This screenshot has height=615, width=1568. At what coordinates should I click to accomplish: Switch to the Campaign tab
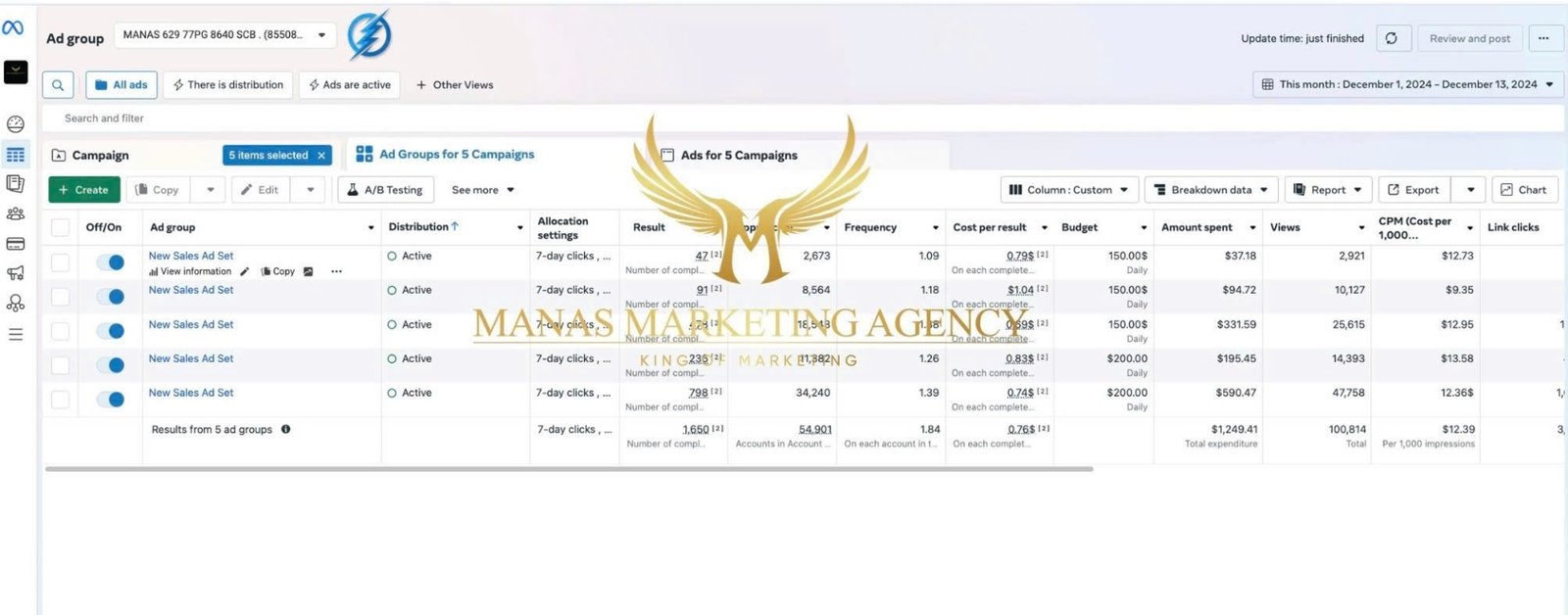[x=100, y=156]
